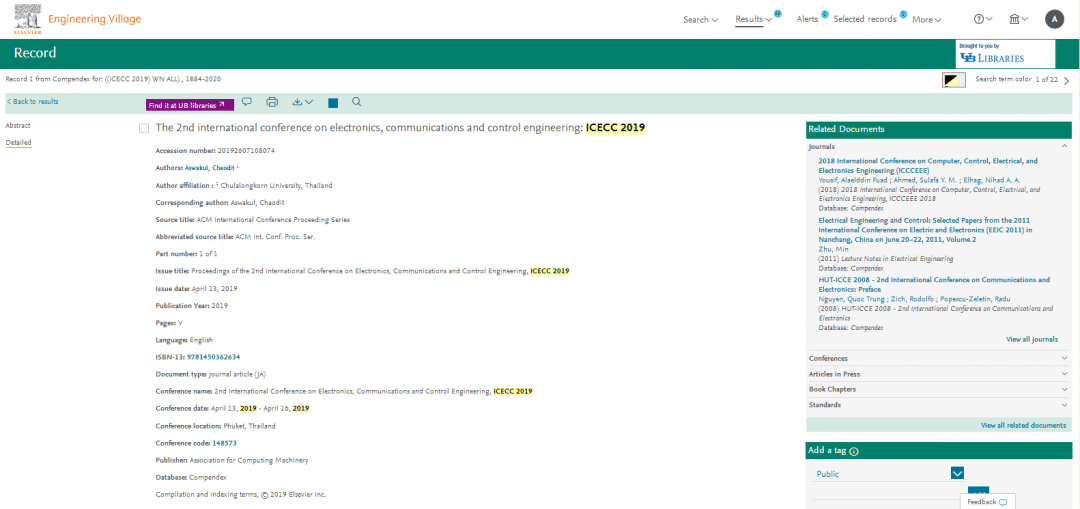Click highlighted ICECC 2019 in record title
The height and width of the screenshot is (509, 1080).
point(616,127)
